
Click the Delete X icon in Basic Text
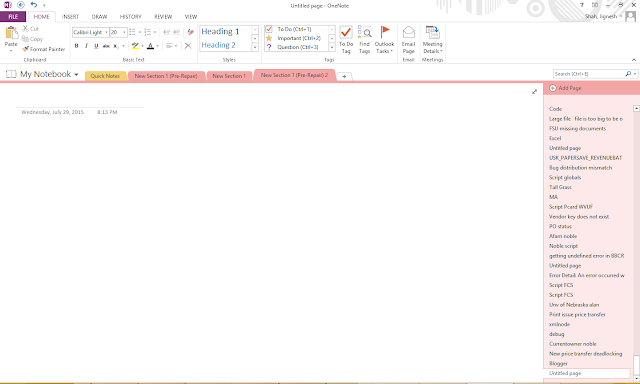tap(188, 46)
